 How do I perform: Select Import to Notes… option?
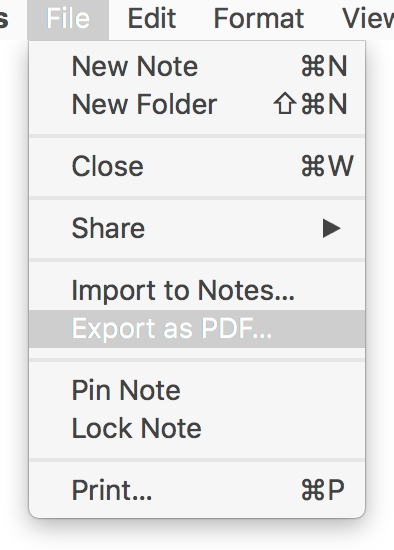tap(197, 291)
